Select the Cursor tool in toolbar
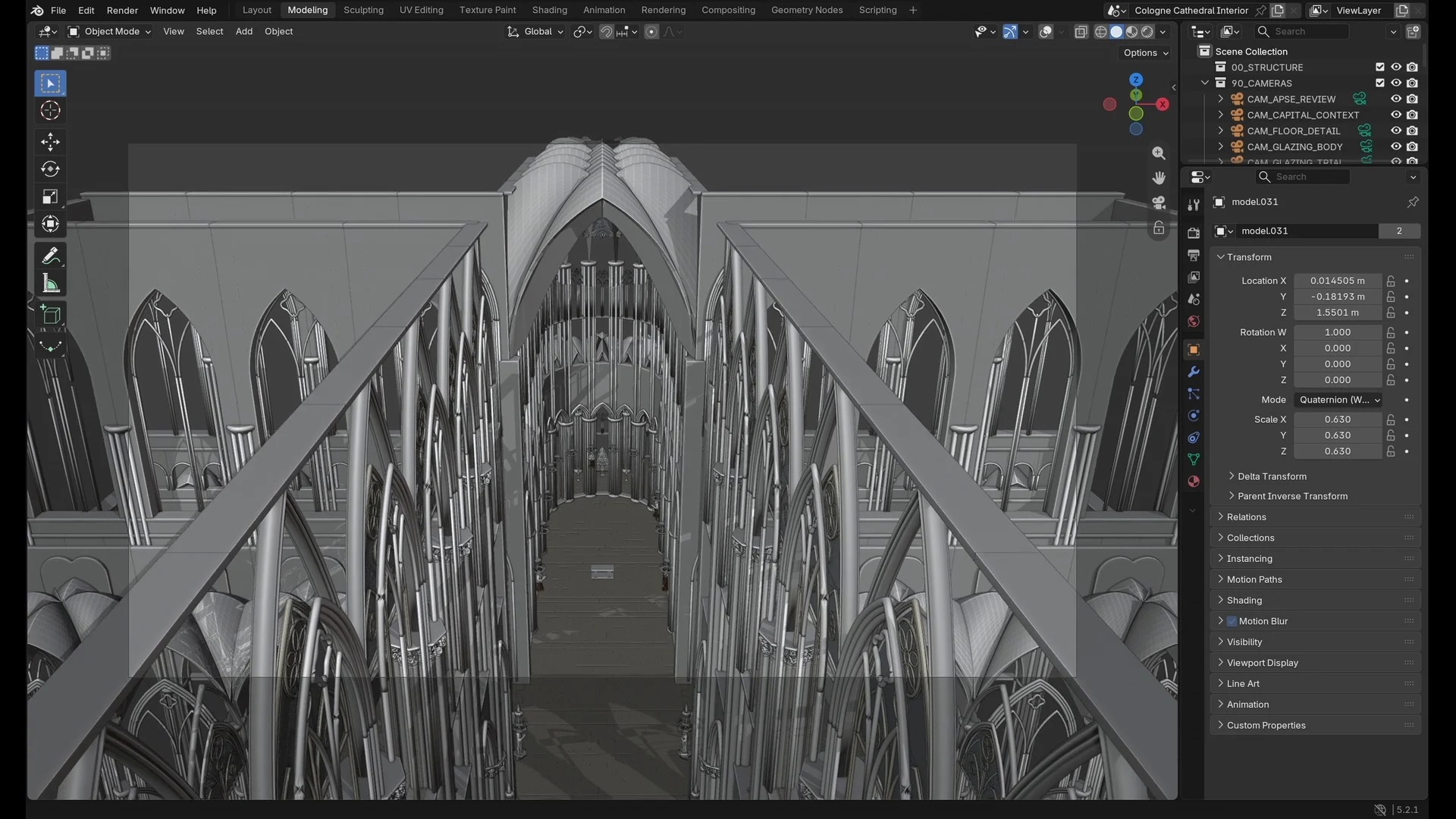Screen dimensions: 1456x819 click(x=50, y=111)
